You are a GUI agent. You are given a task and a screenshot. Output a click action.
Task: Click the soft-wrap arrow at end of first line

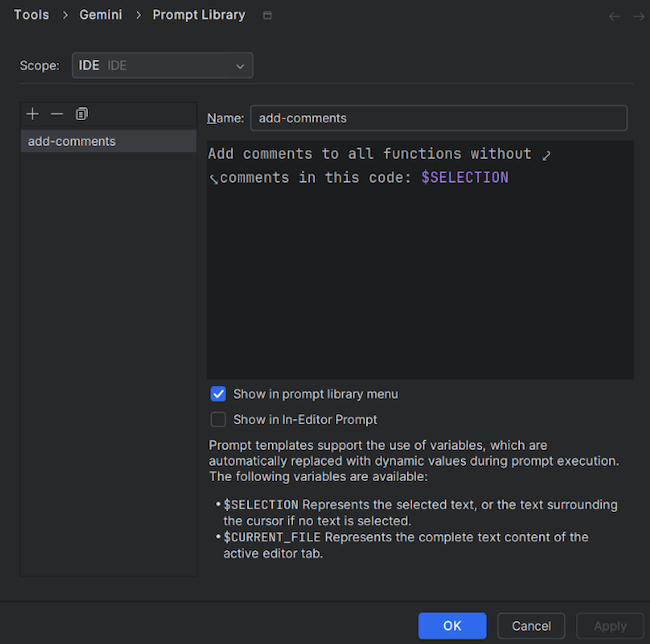coord(546,155)
